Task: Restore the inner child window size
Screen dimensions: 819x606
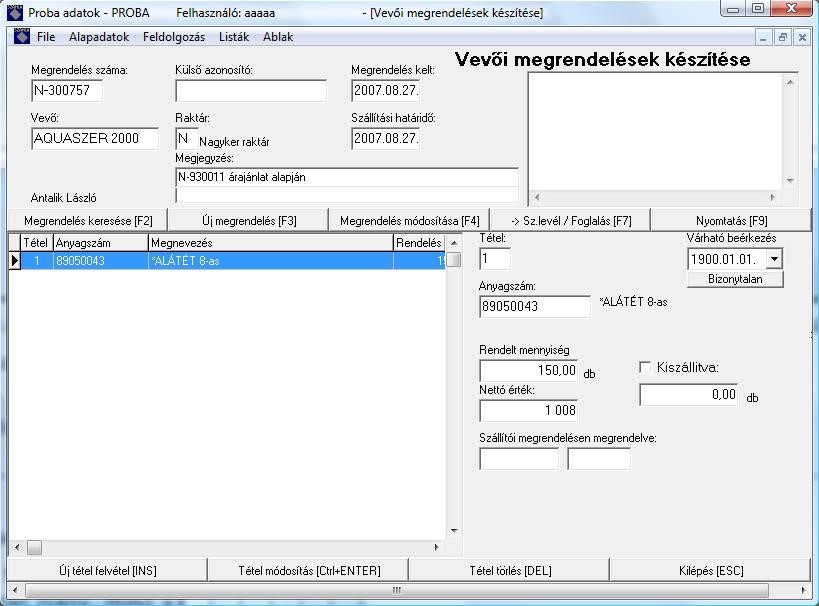Action: coord(783,37)
